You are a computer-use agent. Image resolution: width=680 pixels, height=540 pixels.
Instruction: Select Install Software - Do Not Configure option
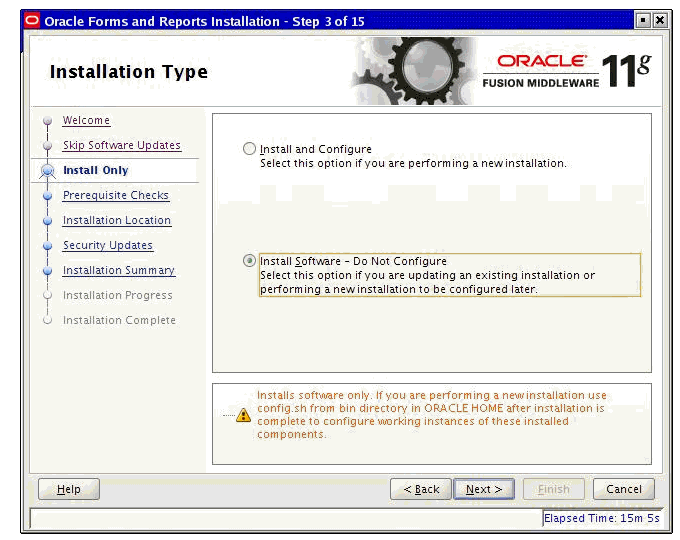click(249, 261)
